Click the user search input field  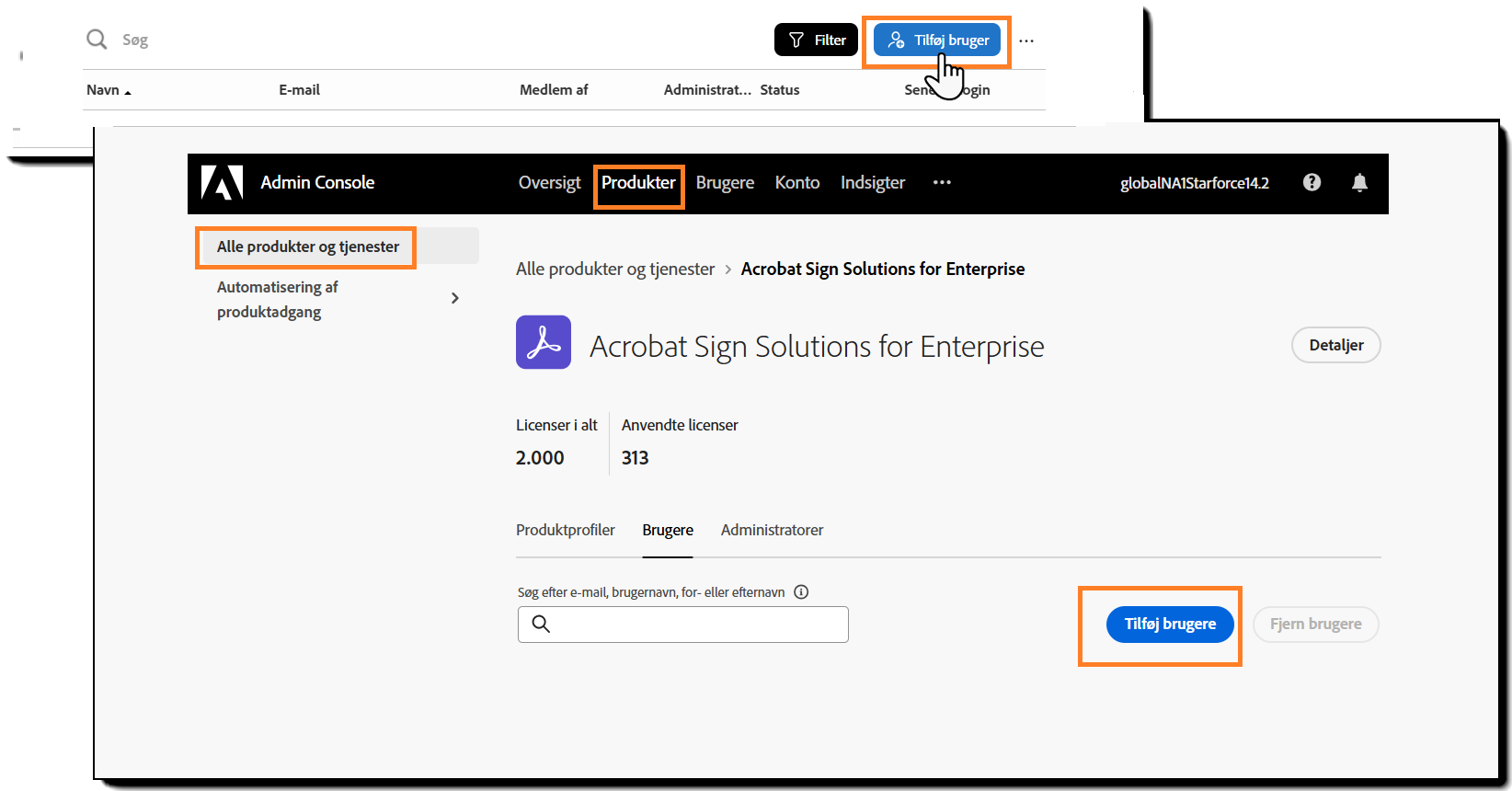682,624
